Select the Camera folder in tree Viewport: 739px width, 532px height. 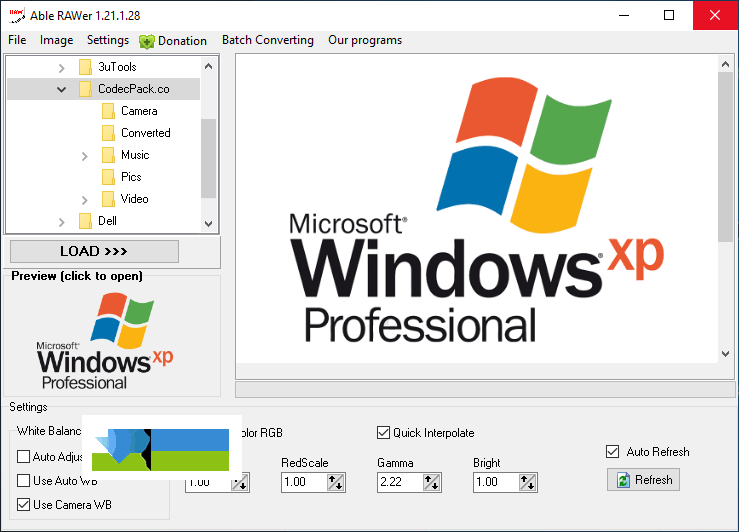point(139,111)
